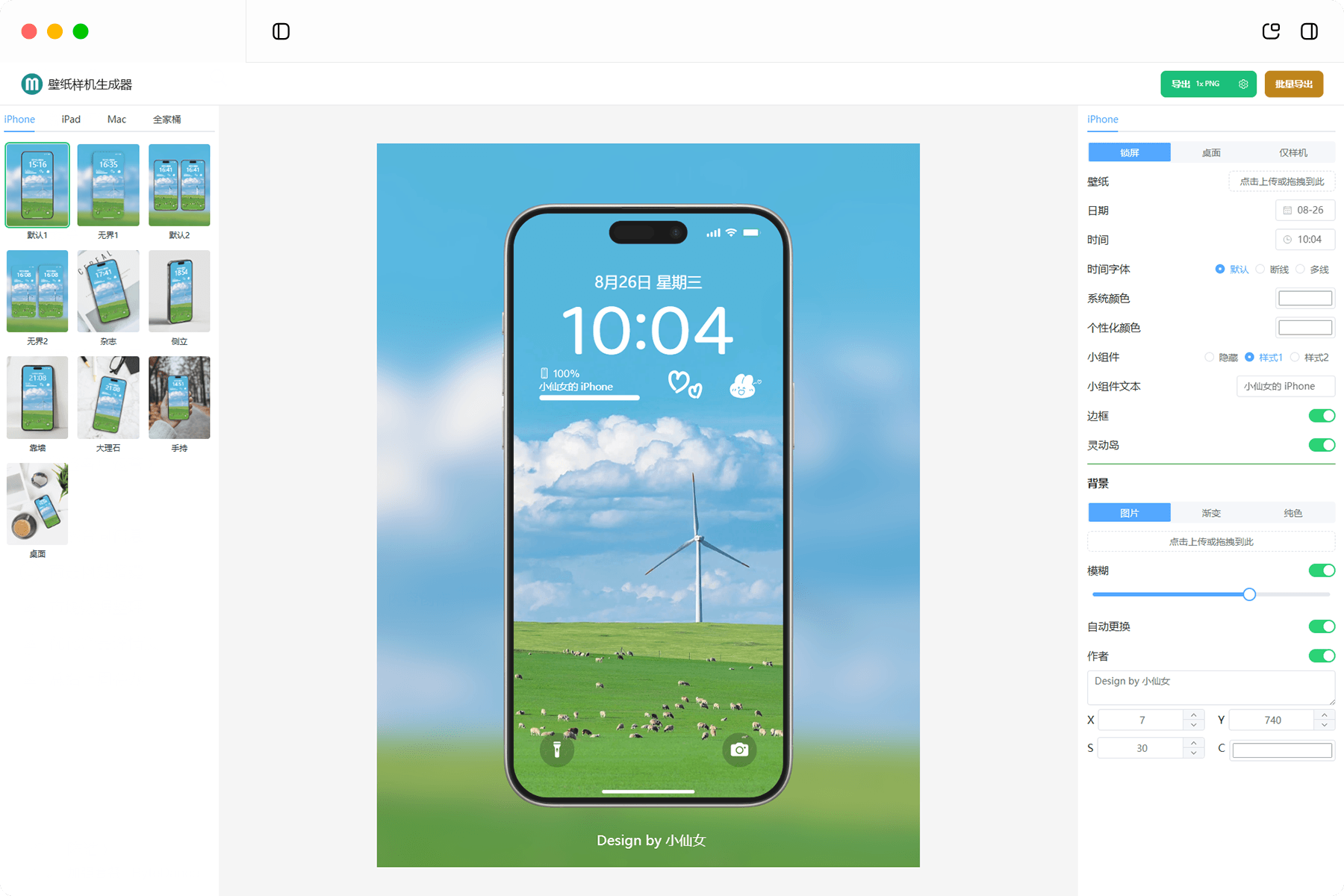Screen dimensions: 1344x896
Task: Switch to the Mac tab
Action: pyautogui.click(x=116, y=119)
